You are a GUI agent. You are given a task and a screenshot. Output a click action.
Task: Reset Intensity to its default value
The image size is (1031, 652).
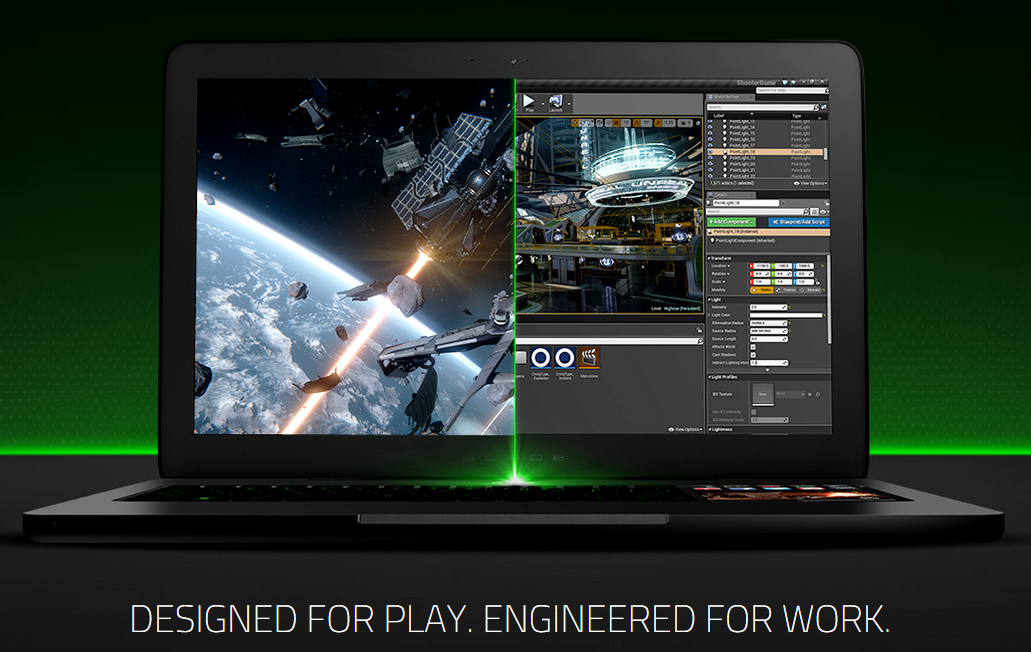pos(789,307)
